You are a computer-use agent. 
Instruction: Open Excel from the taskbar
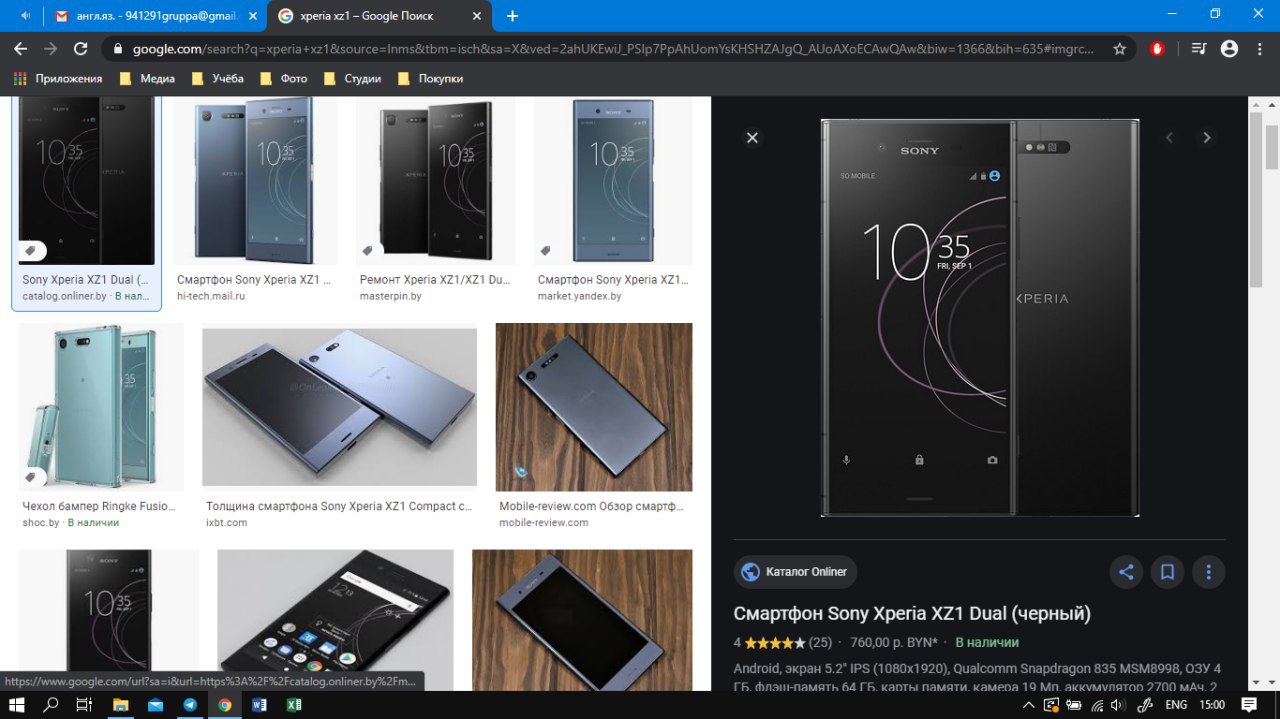point(294,704)
